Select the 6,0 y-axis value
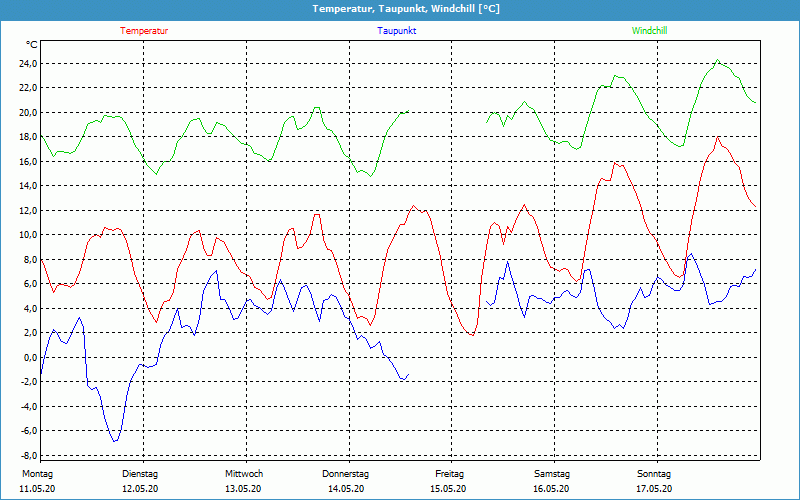Screen dimensions: 800x500 coord(30,284)
